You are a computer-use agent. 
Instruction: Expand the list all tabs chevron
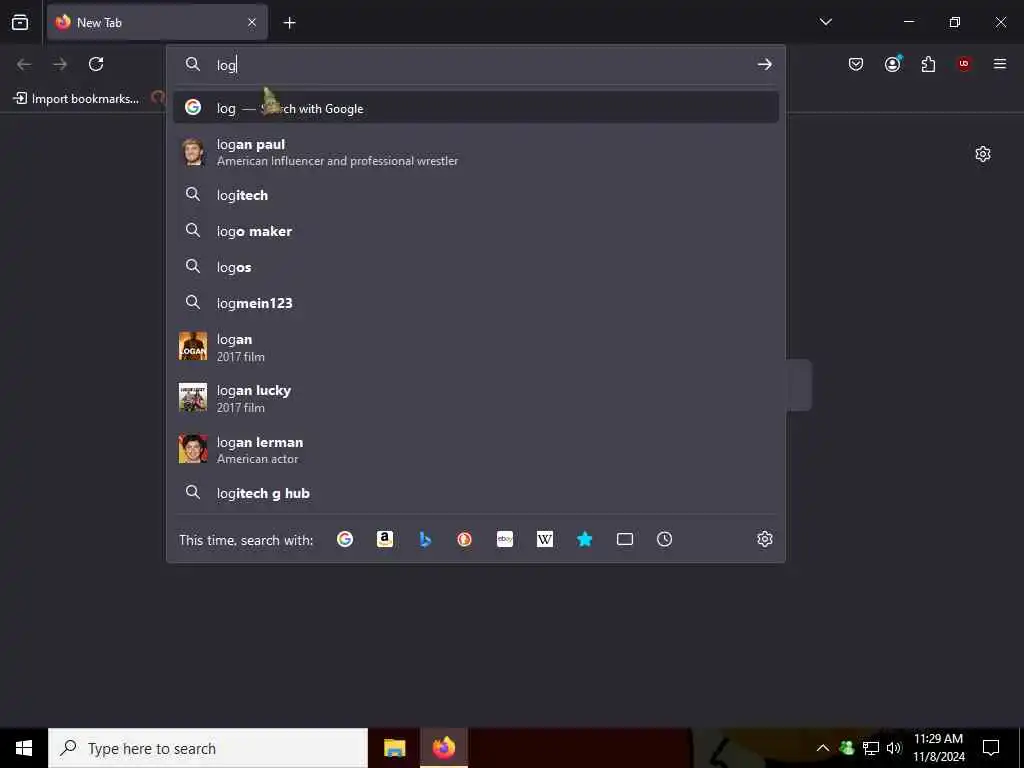[x=825, y=22]
